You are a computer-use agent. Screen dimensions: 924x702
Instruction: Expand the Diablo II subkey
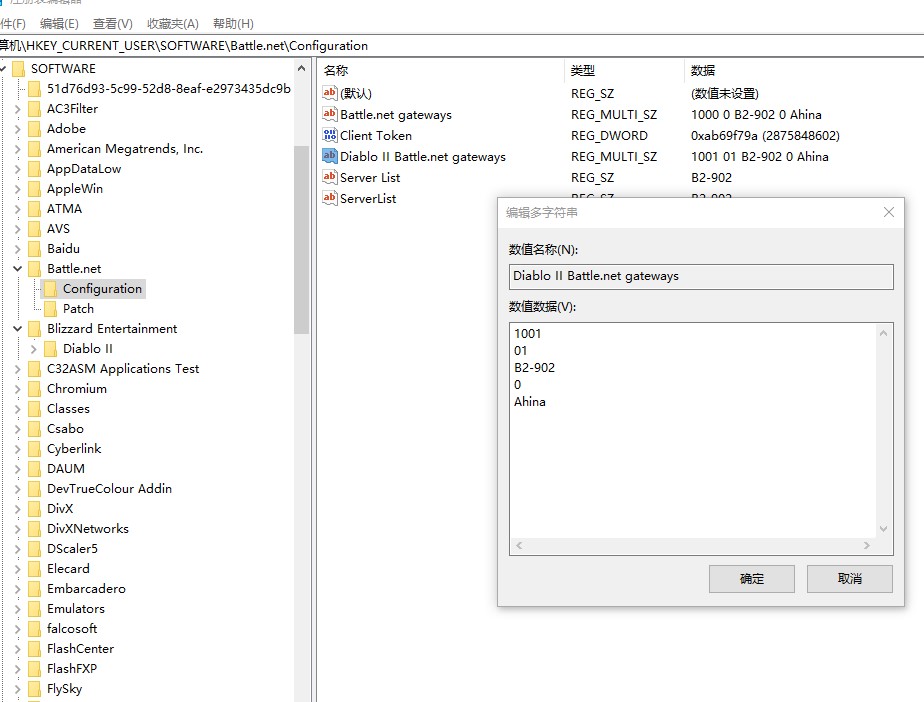coord(34,349)
